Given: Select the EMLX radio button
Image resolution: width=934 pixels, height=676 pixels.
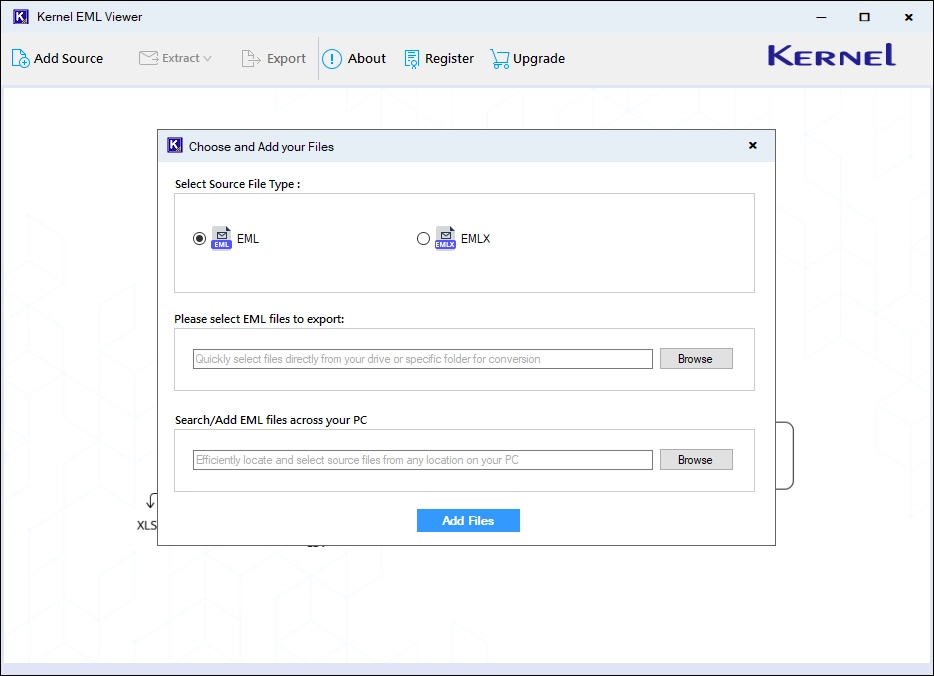Looking at the screenshot, I should click(424, 239).
